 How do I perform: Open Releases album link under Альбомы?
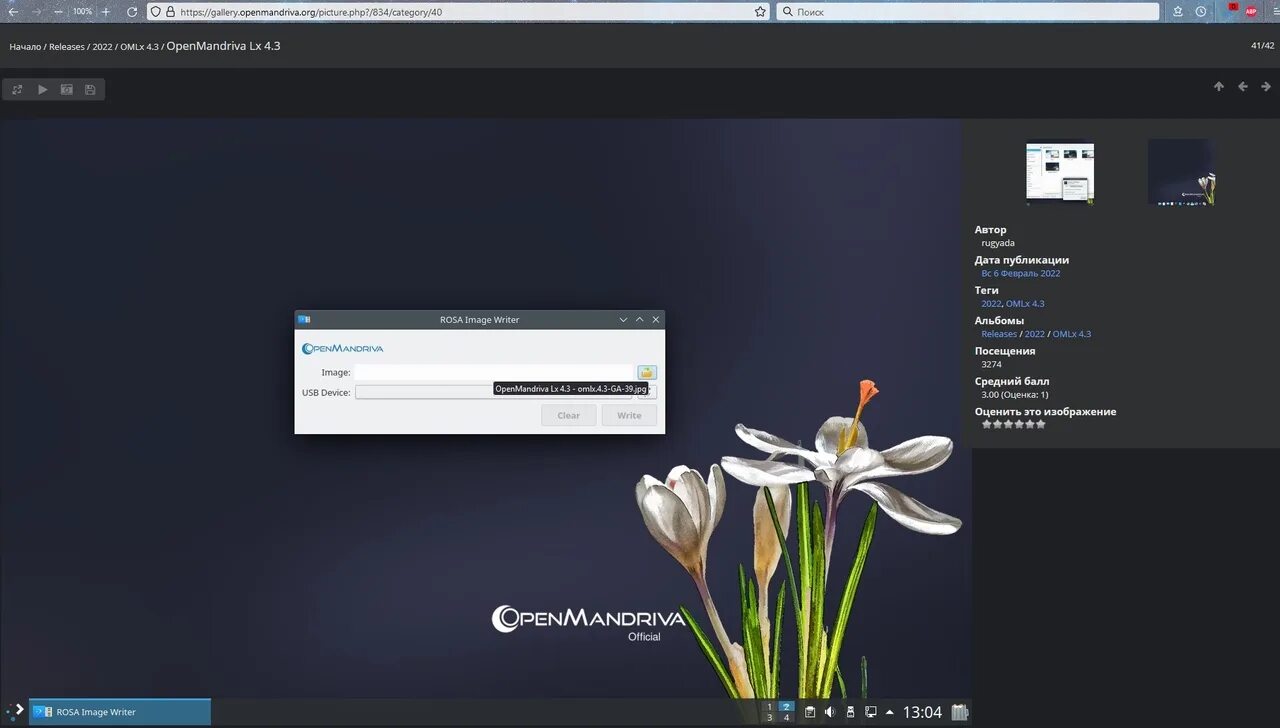point(999,334)
